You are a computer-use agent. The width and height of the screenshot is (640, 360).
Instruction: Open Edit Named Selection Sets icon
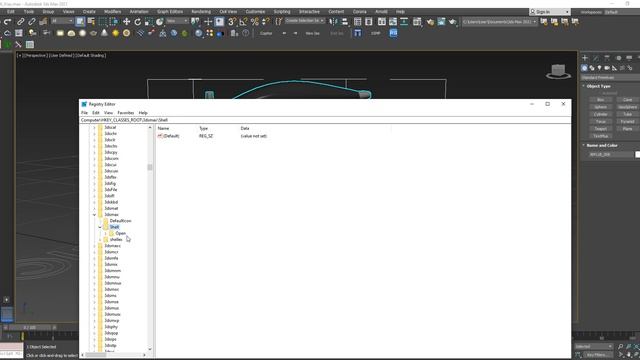[x=279, y=21]
